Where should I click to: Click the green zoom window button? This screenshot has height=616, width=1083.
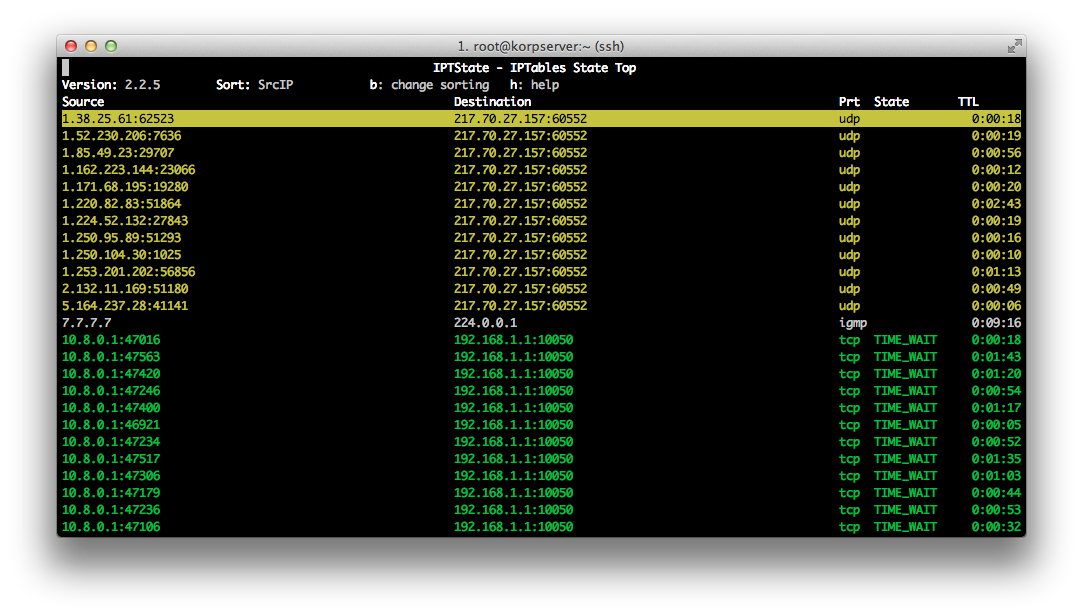tap(111, 46)
